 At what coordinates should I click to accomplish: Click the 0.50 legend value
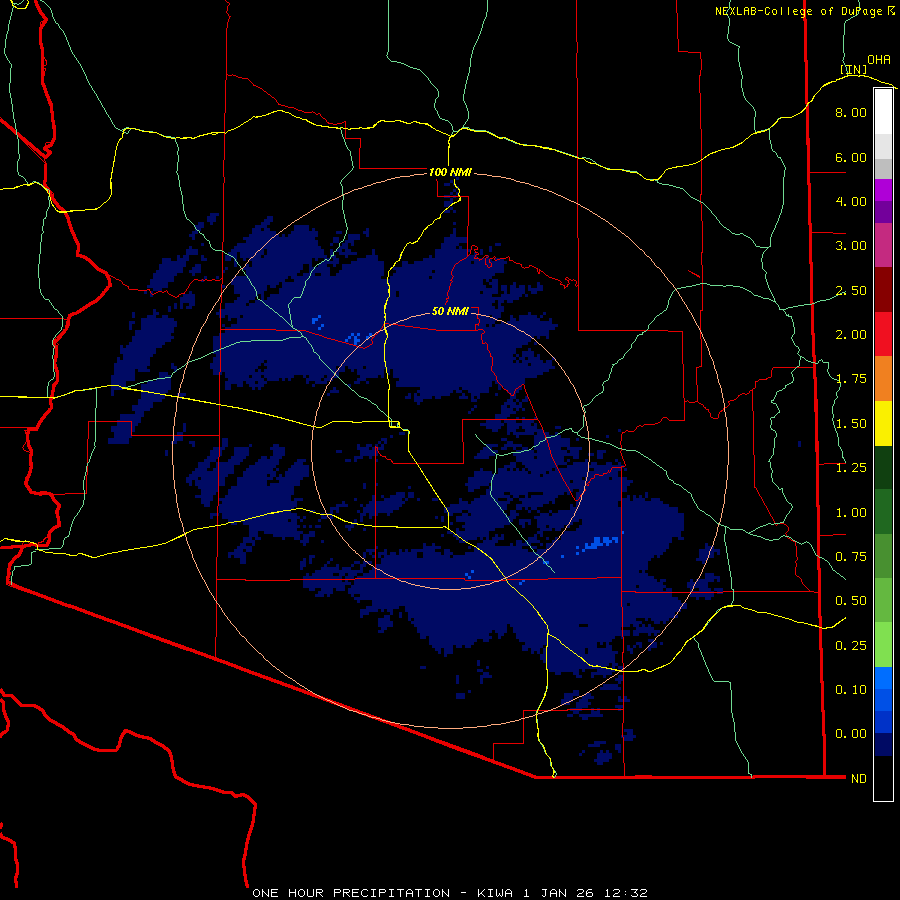[x=851, y=601]
